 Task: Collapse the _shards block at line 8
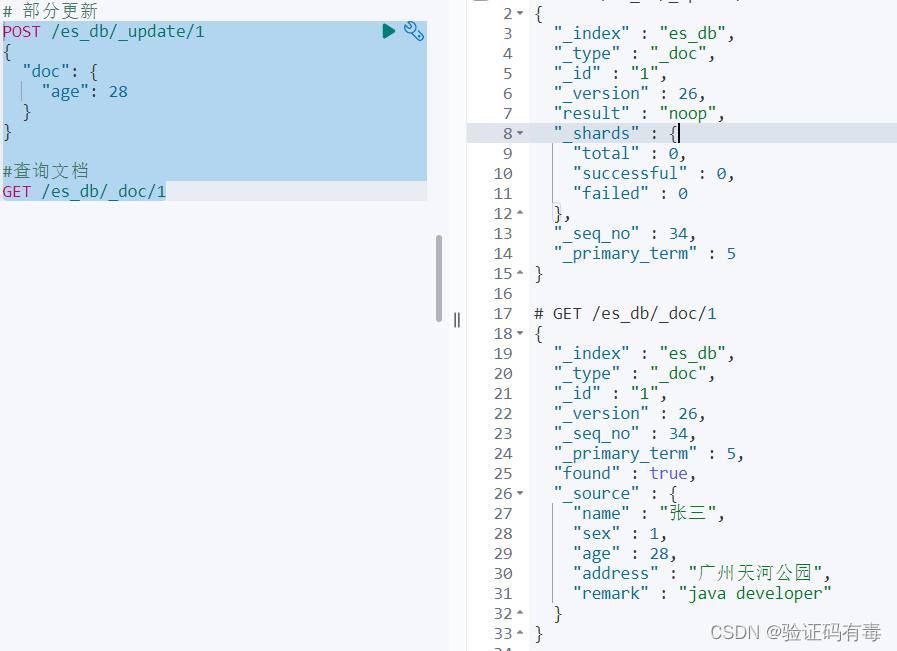tap(520, 133)
